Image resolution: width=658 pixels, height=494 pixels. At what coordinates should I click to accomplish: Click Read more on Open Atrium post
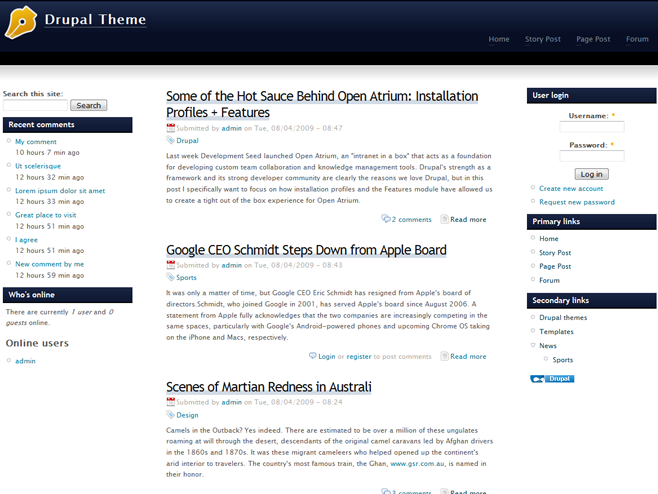468,219
